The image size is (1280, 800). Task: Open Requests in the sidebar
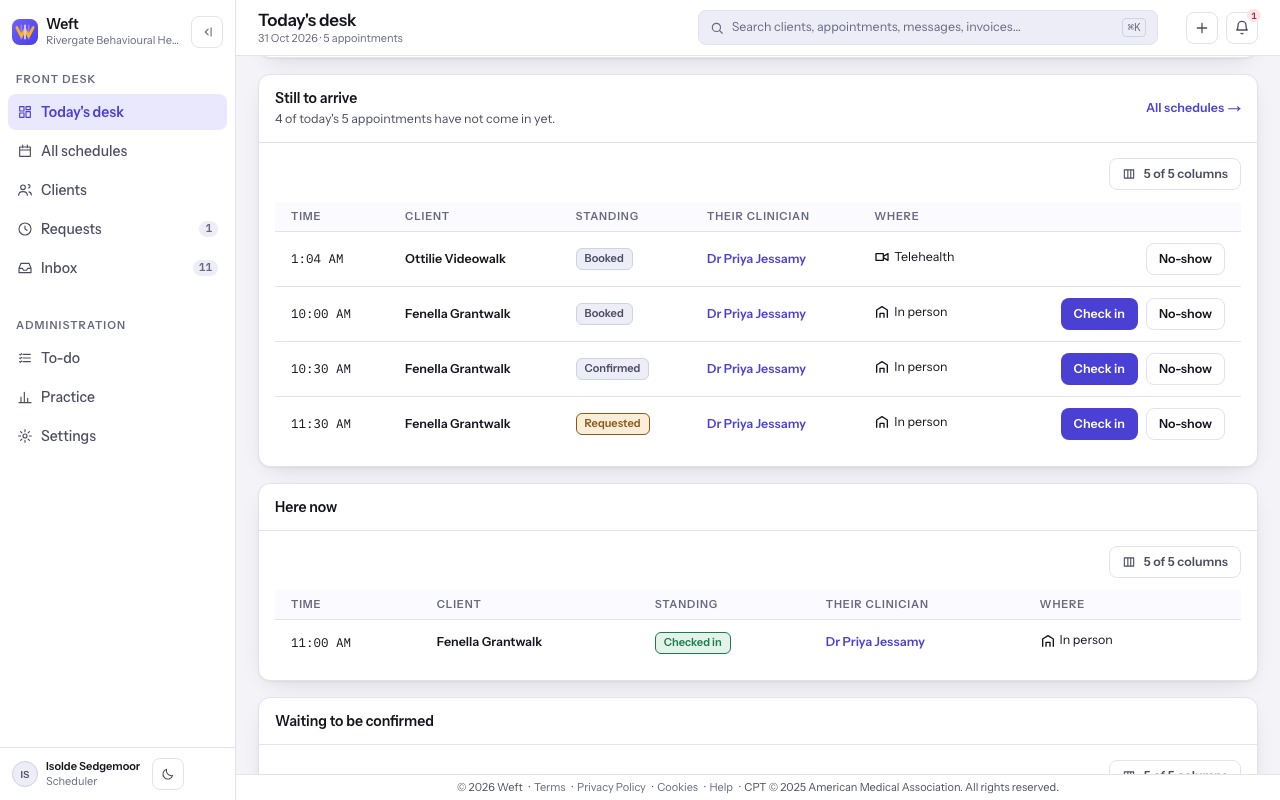tap(117, 229)
